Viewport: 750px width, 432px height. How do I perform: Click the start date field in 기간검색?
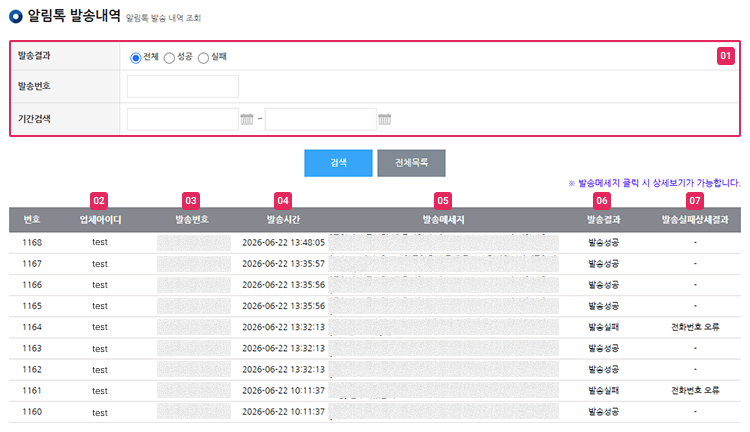point(183,119)
